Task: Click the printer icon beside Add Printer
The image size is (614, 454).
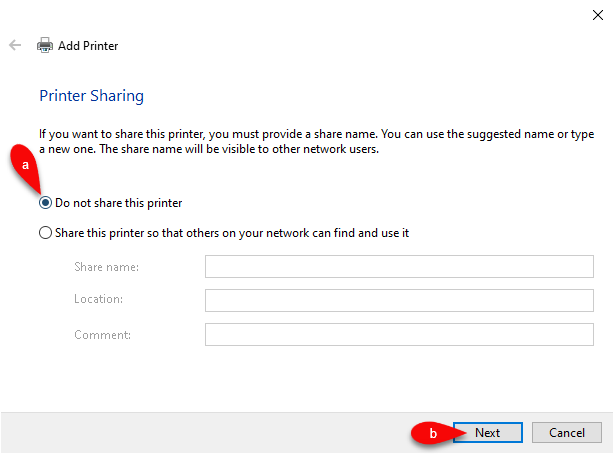Action: (x=45, y=45)
